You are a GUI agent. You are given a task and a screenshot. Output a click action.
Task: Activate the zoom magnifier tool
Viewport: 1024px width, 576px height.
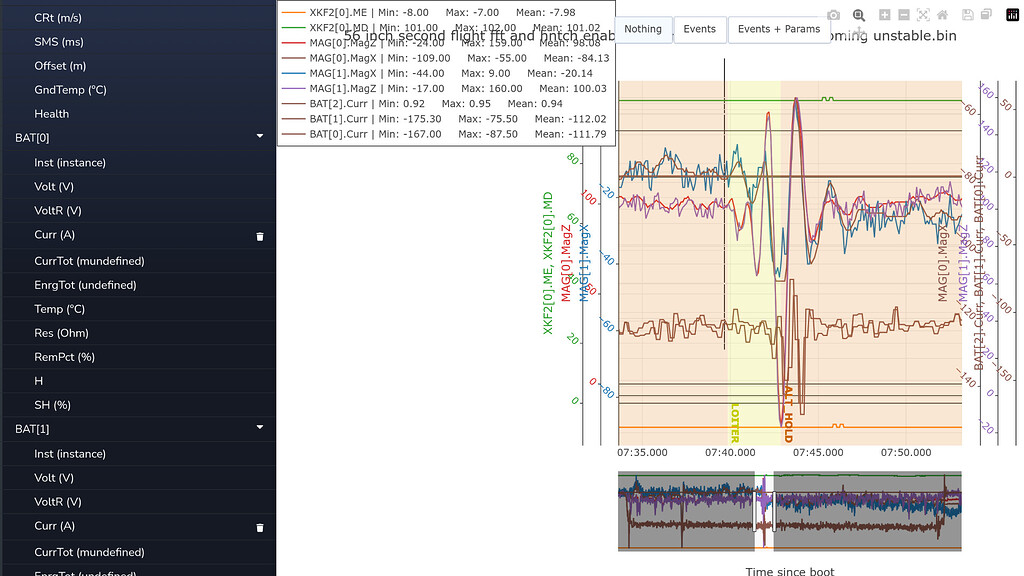coord(858,15)
